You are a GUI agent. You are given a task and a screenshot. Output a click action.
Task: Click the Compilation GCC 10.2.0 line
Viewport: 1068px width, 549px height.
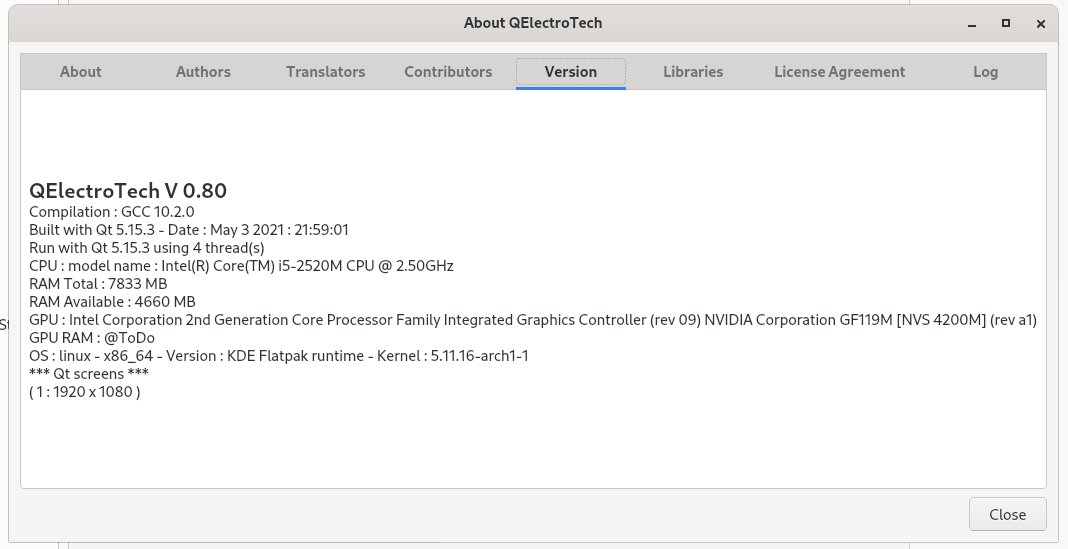click(x=112, y=212)
